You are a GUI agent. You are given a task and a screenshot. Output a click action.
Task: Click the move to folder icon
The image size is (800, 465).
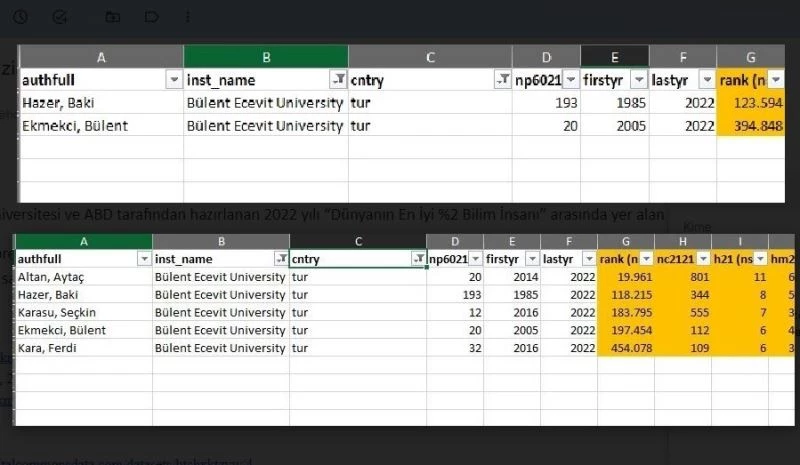113,17
